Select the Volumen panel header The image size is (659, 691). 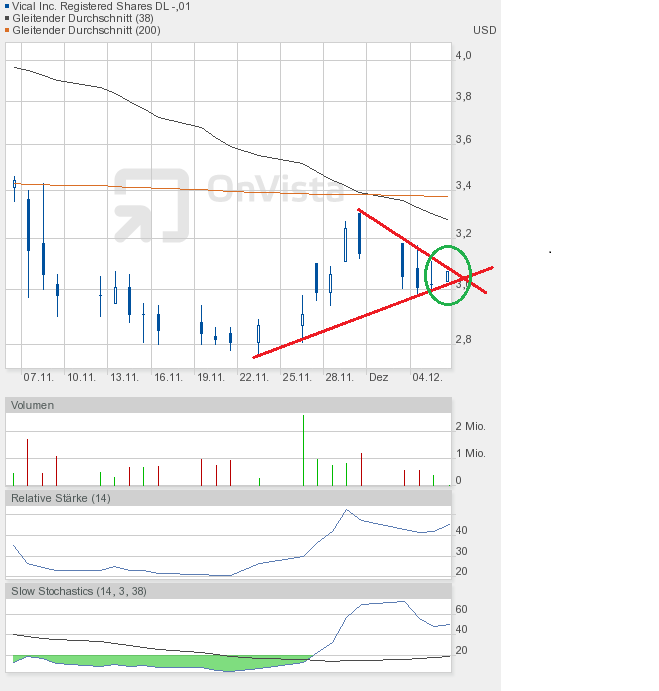click(x=33, y=405)
